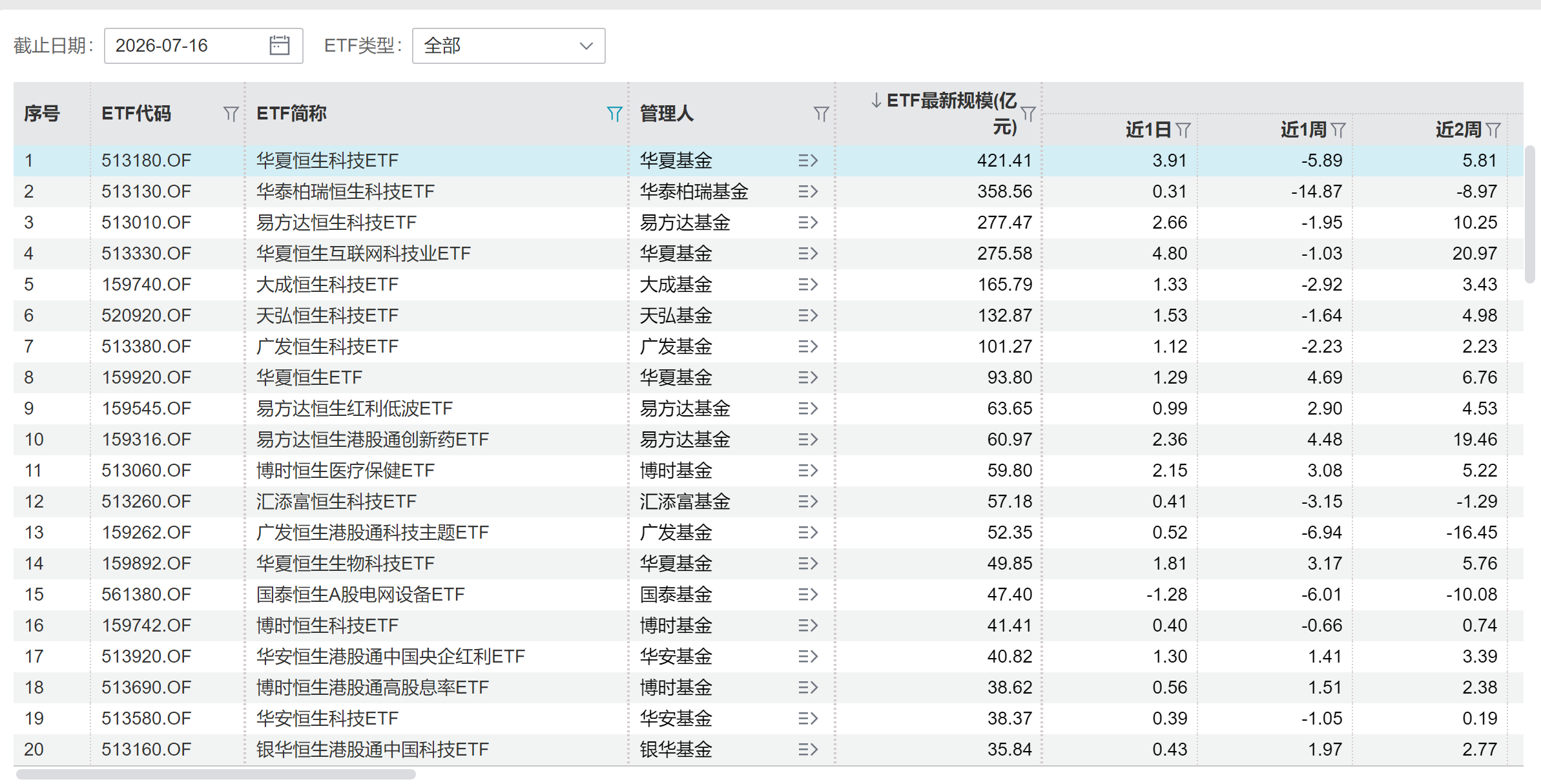Sort by the 近2周 column header
This screenshot has width=1541, height=784.
pos(1458,130)
